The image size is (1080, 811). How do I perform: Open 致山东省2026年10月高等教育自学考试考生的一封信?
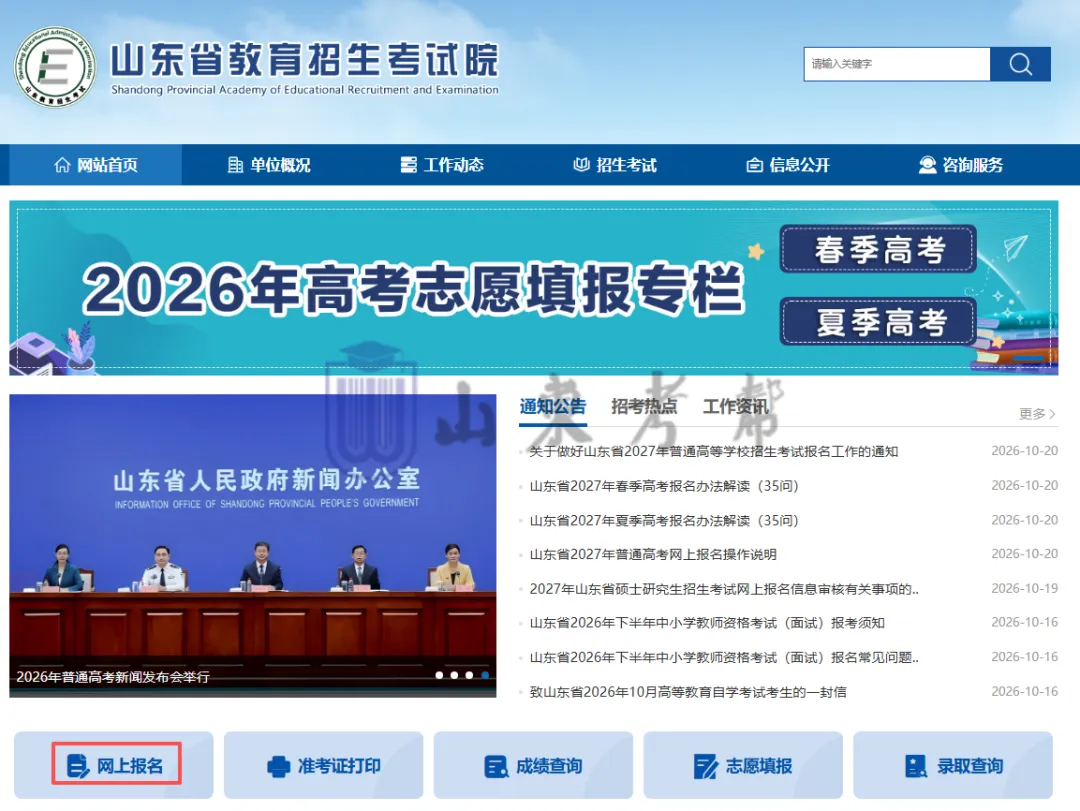(688, 692)
